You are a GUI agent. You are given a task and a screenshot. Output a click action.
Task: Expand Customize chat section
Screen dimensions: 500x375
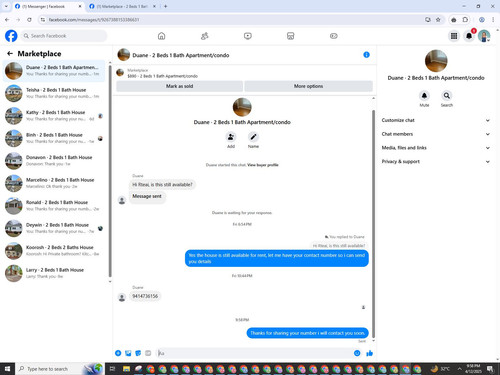click(436, 120)
